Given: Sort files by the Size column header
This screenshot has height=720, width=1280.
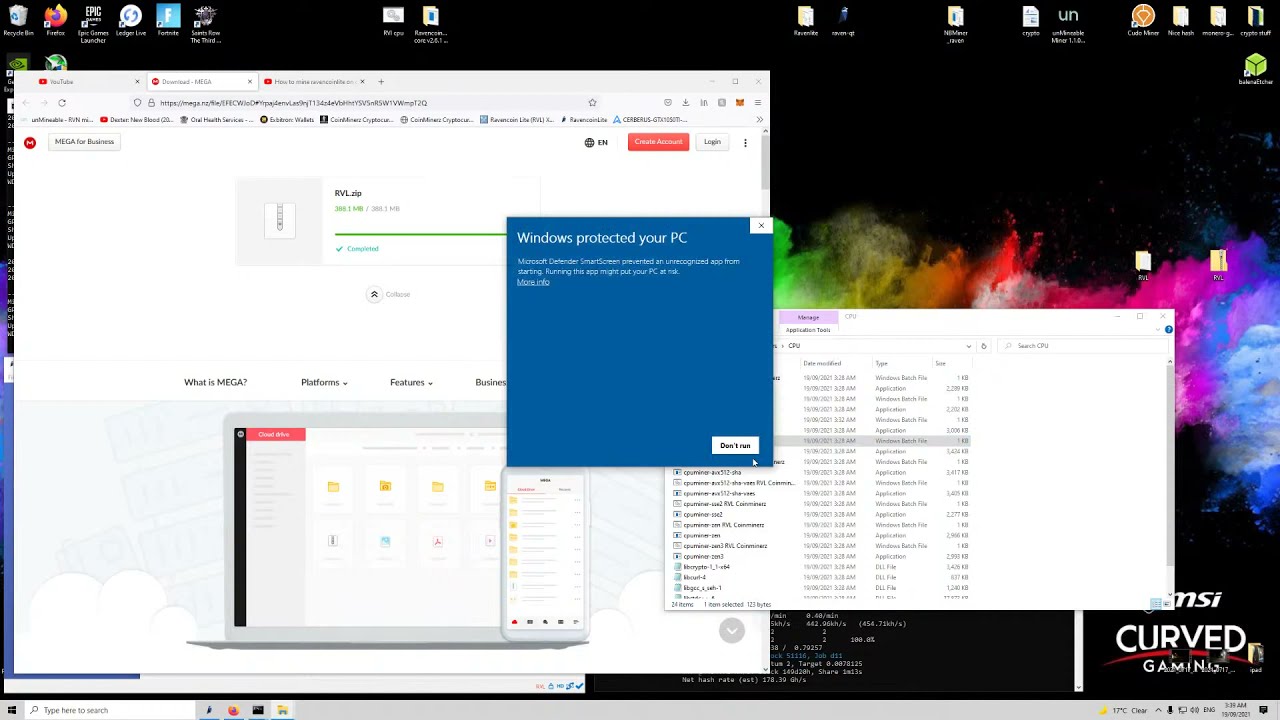Looking at the screenshot, I should click(940, 364).
